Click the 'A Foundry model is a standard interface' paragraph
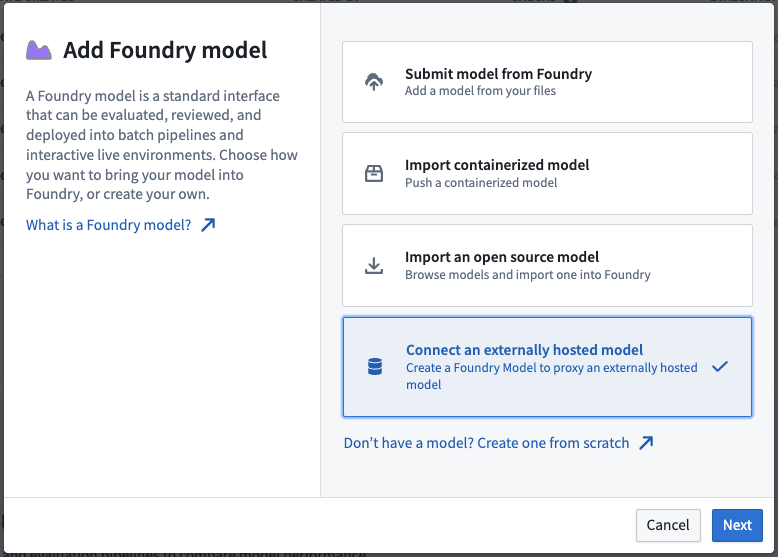778x557 pixels. pos(162,145)
